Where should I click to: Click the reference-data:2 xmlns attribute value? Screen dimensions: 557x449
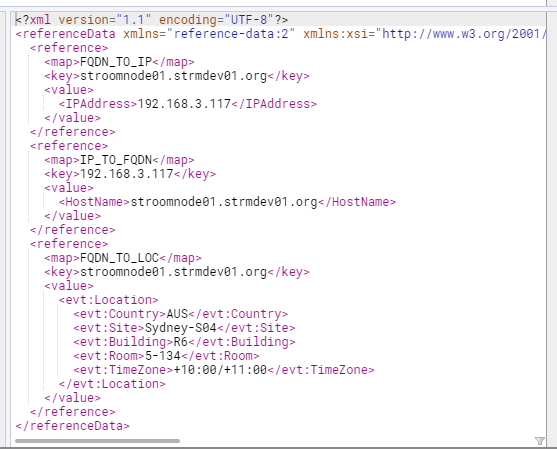(x=231, y=34)
